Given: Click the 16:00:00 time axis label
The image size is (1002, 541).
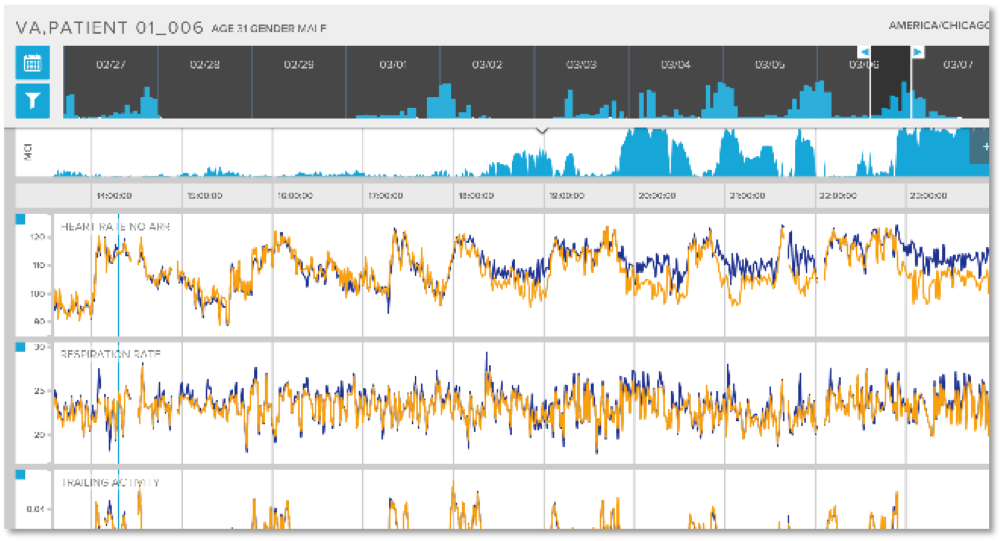Looking at the screenshot, I should pos(295,196).
